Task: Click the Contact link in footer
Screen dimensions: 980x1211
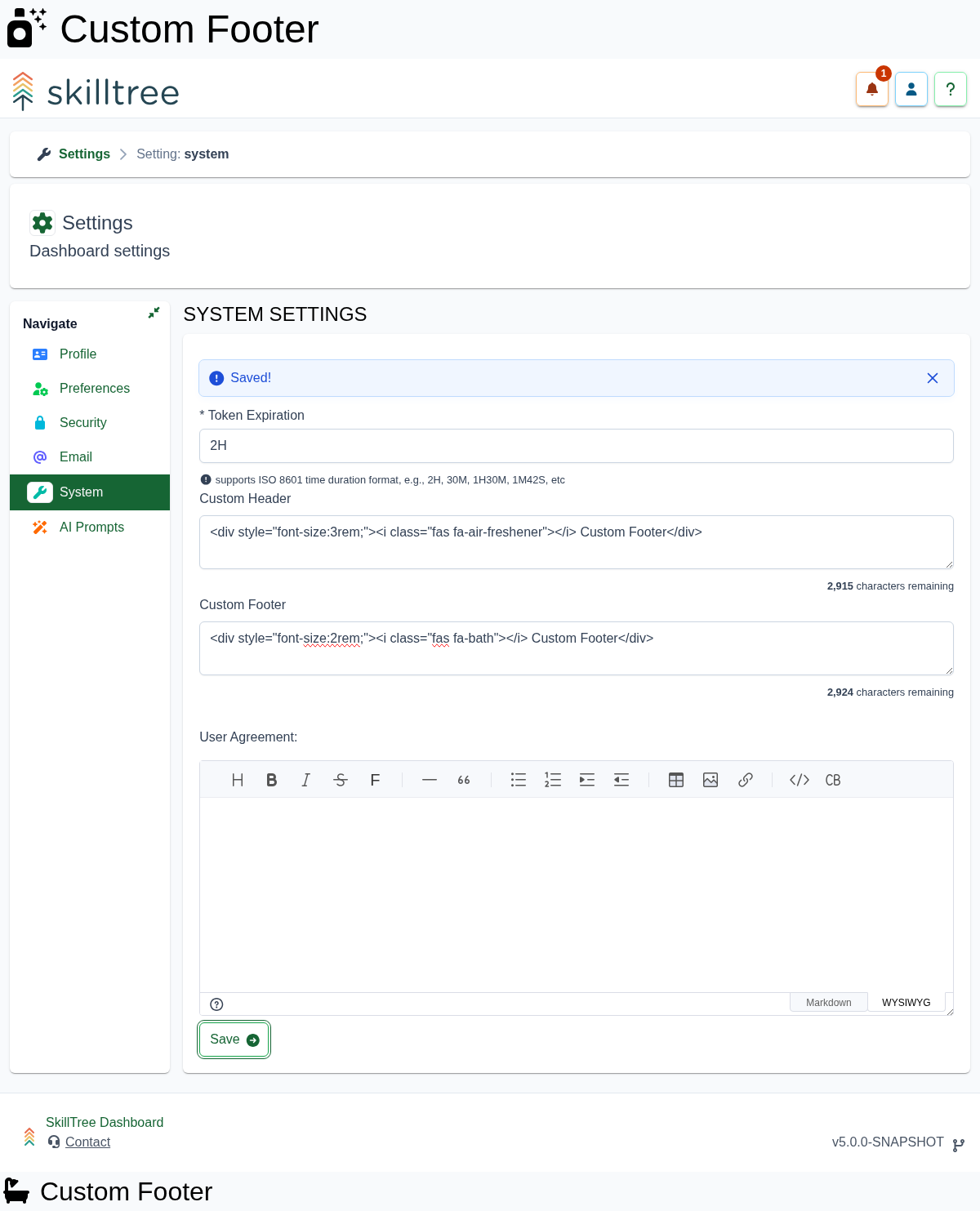Action: [87, 1142]
